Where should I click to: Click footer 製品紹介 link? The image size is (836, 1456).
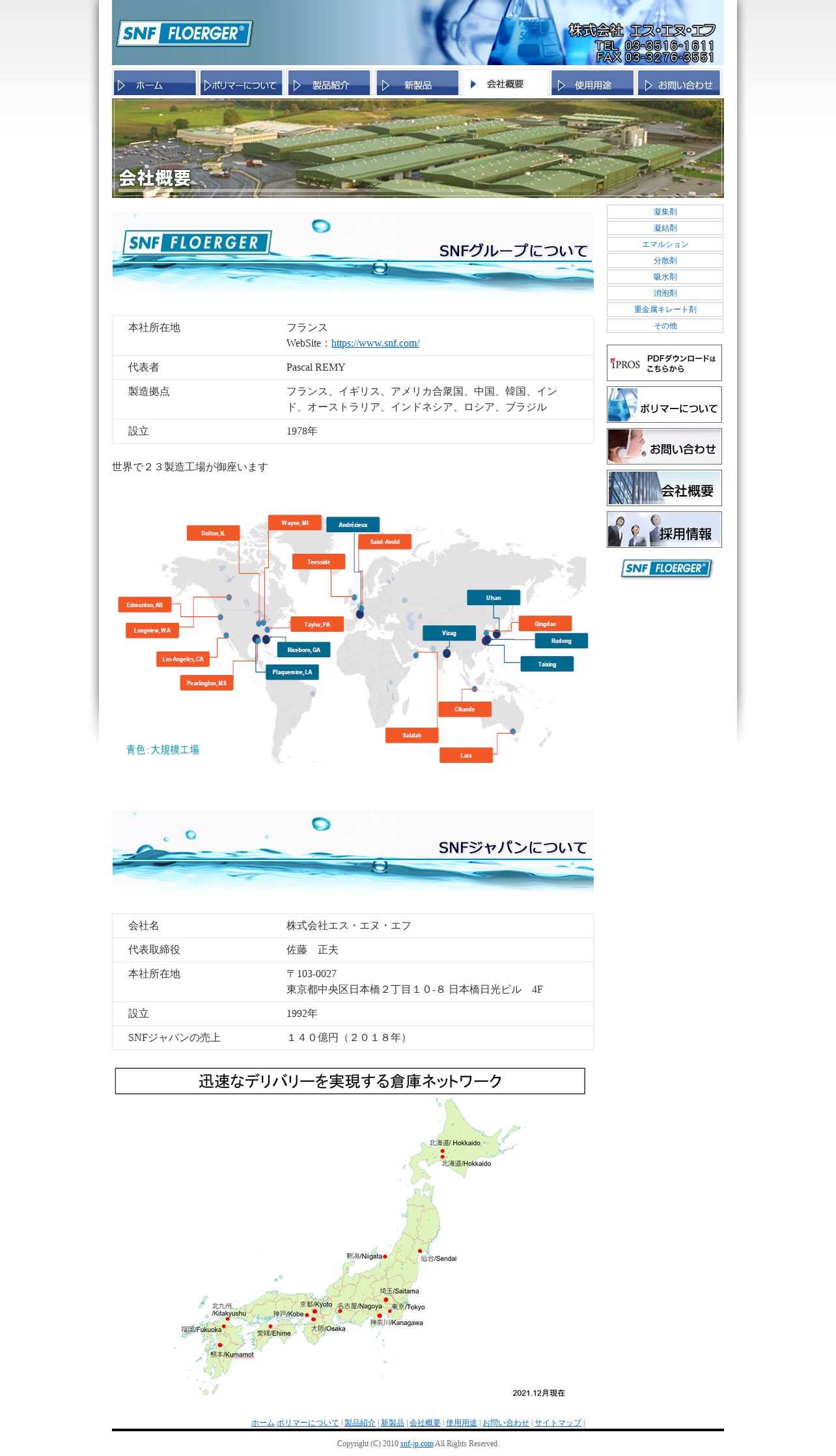[360, 1422]
